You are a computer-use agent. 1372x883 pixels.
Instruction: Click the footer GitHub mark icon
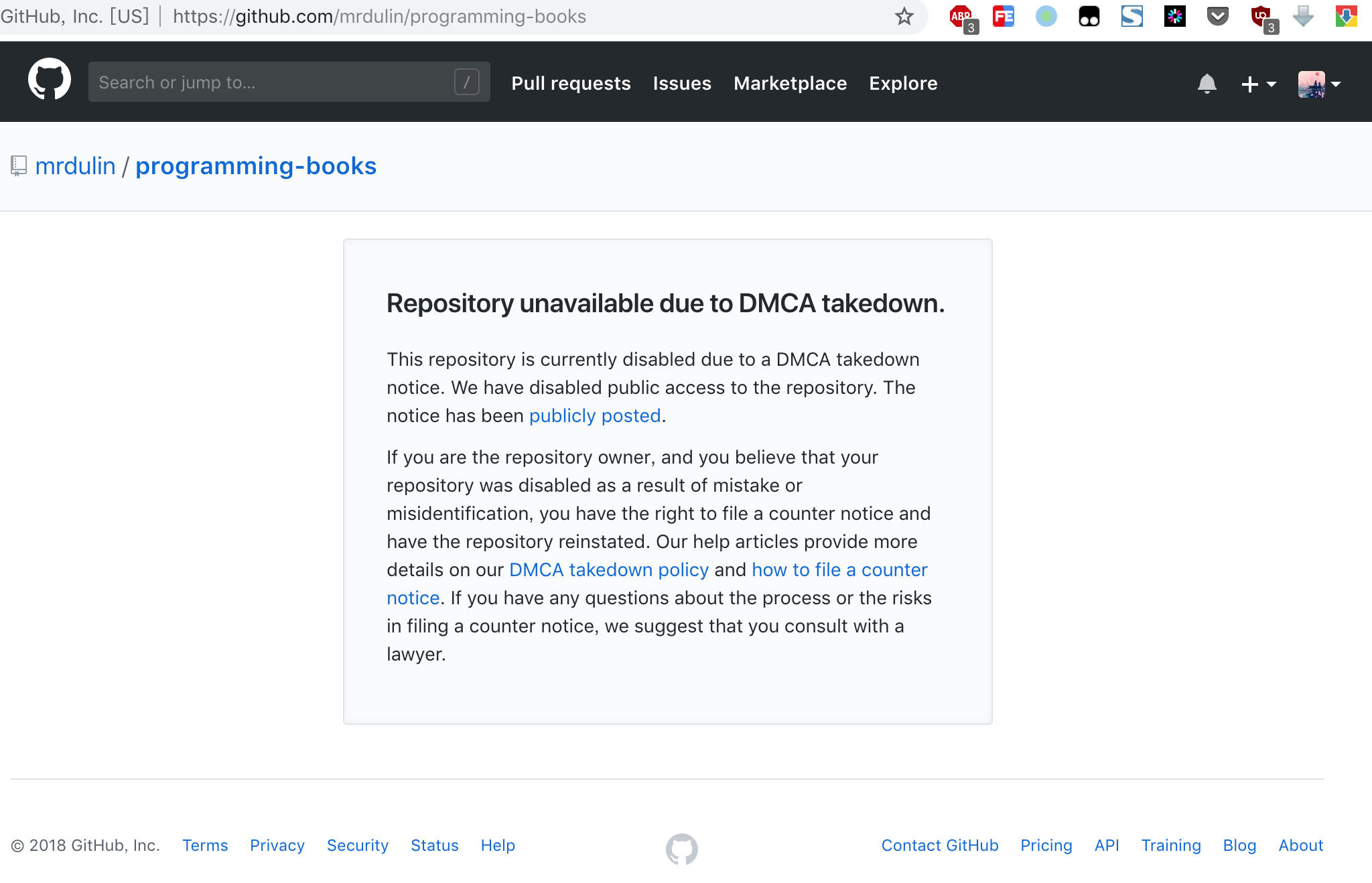(681, 848)
